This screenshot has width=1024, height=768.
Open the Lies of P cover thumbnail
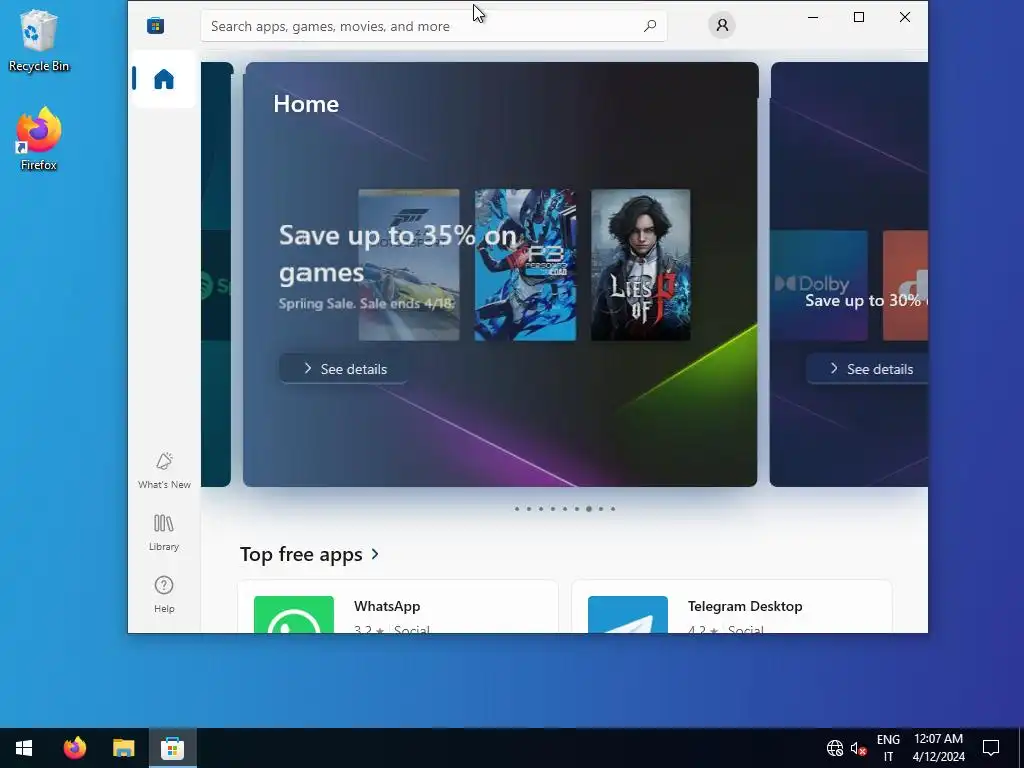(641, 264)
